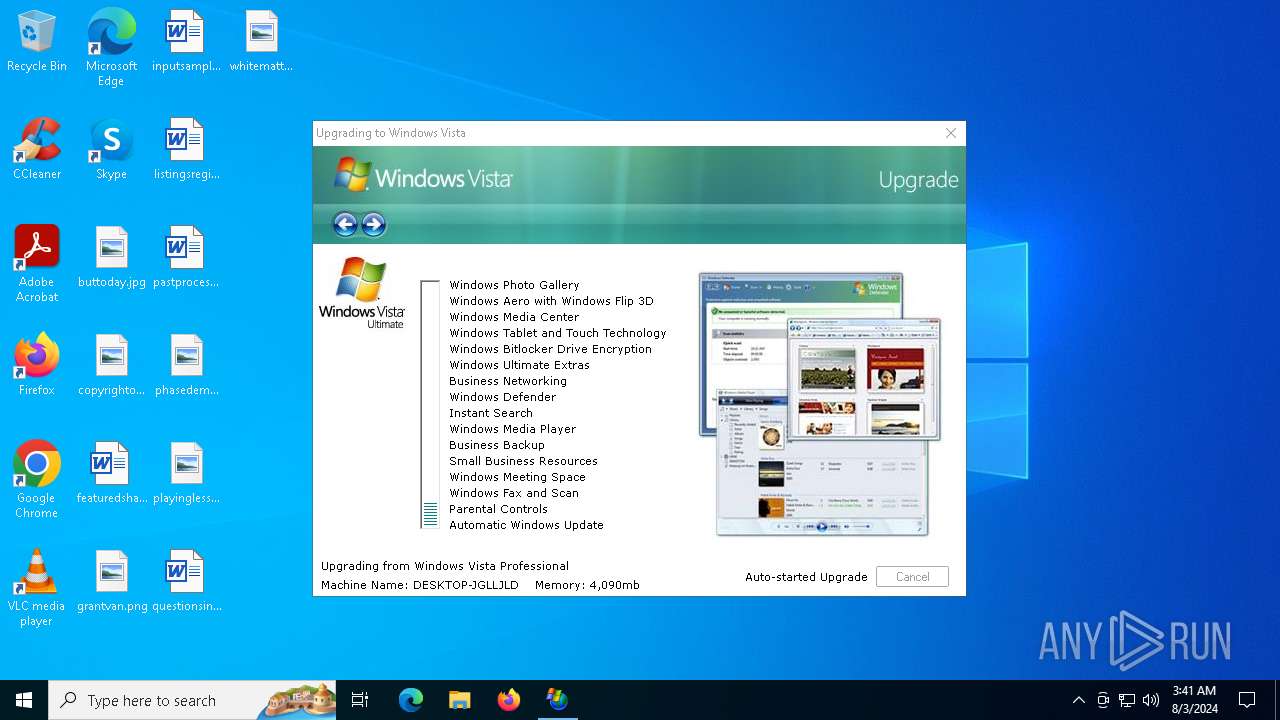Select the Parental Controls entry
This screenshot has height=720, width=1280.
click(x=498, y=509)
